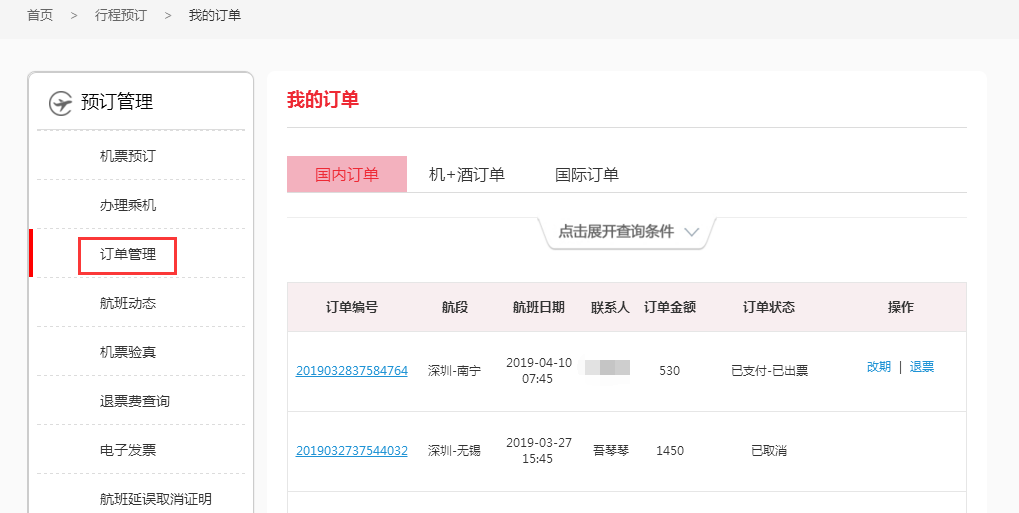Go to 电子发票 in sidebar
This screenshot has width=1019, height=513.
(x=128, y=450)
